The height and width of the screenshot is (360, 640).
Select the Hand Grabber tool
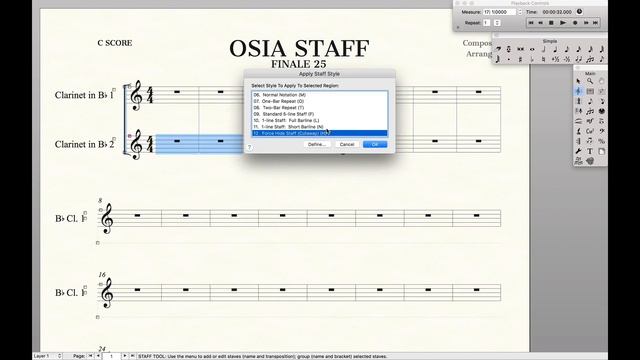point(601,81)
